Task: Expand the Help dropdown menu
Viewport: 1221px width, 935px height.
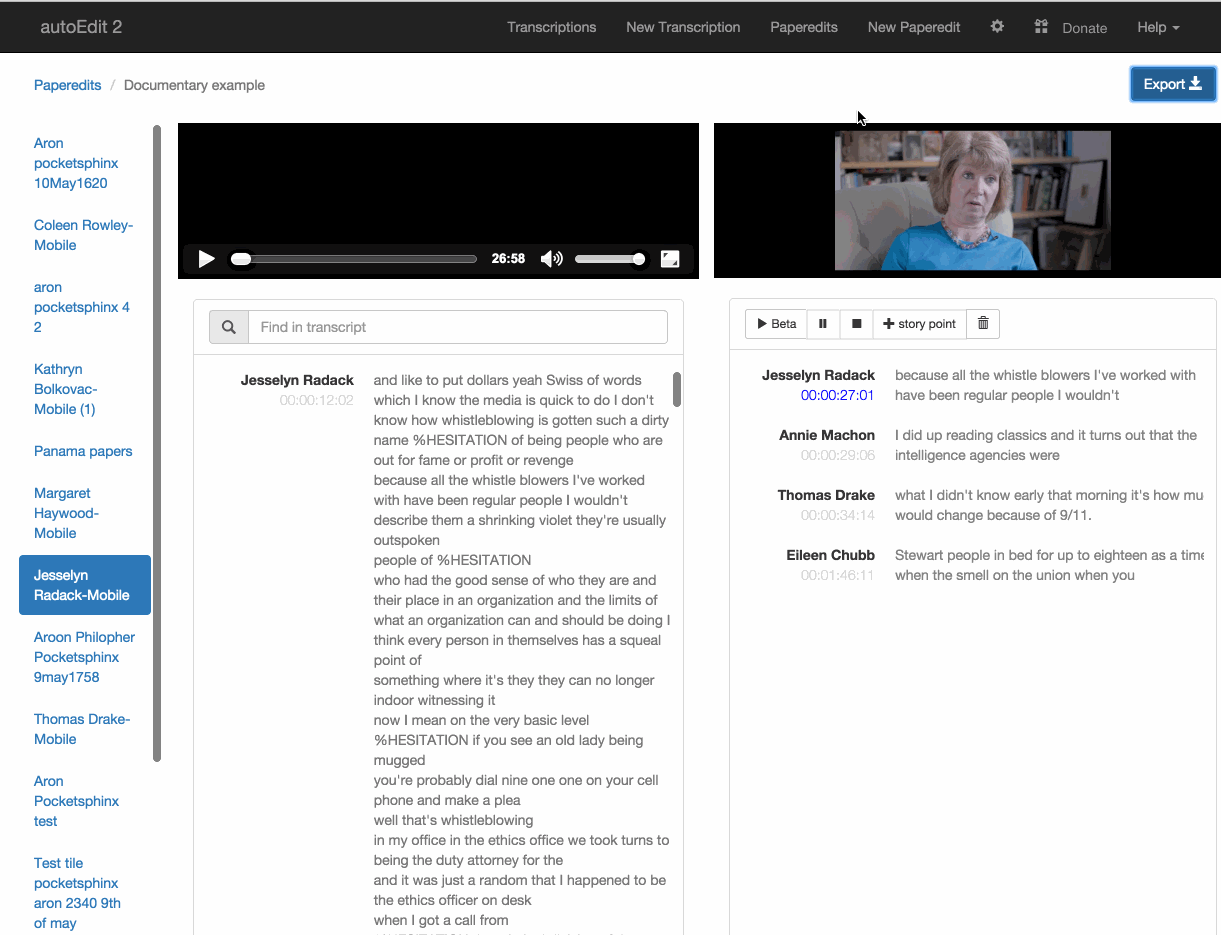Action: click(x=1158, y=27)
